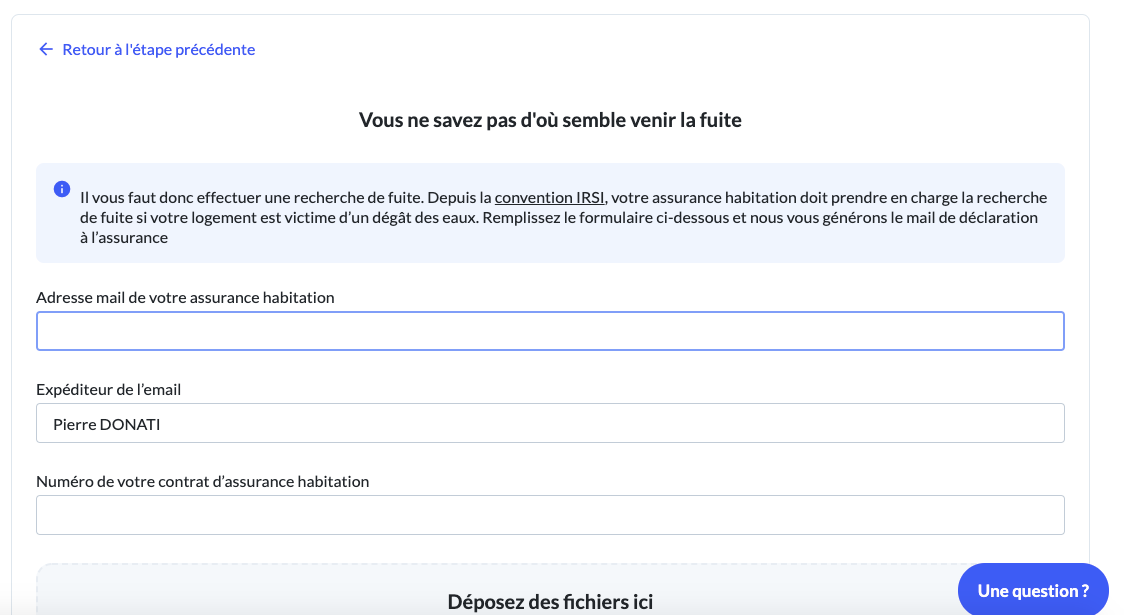
Task: Click the label "Expéditeur de l'email"
Action: tap(109, 389)
